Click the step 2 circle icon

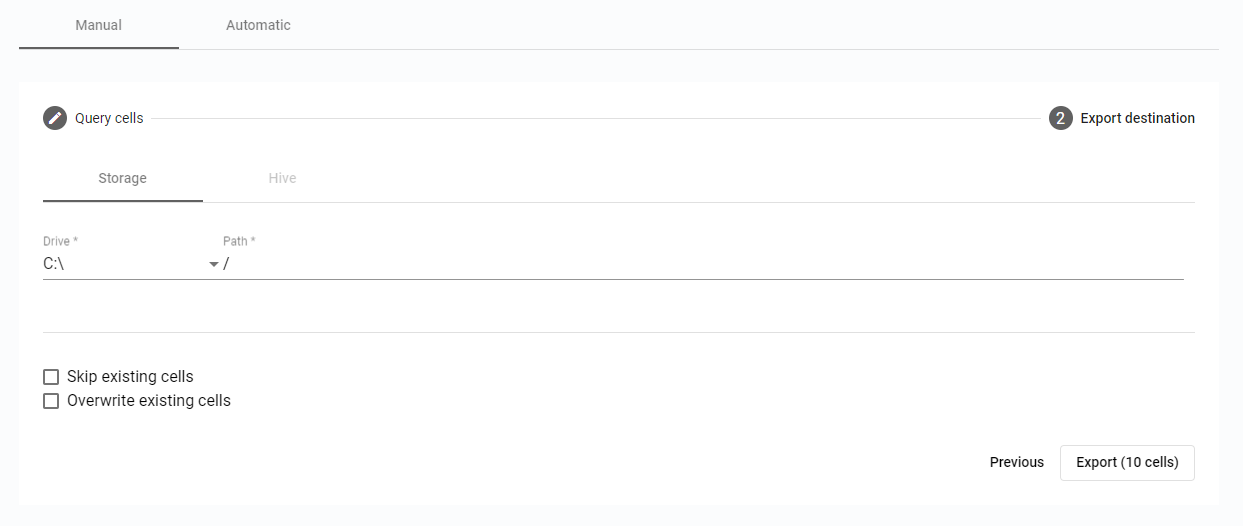[x=1060, y=118]
